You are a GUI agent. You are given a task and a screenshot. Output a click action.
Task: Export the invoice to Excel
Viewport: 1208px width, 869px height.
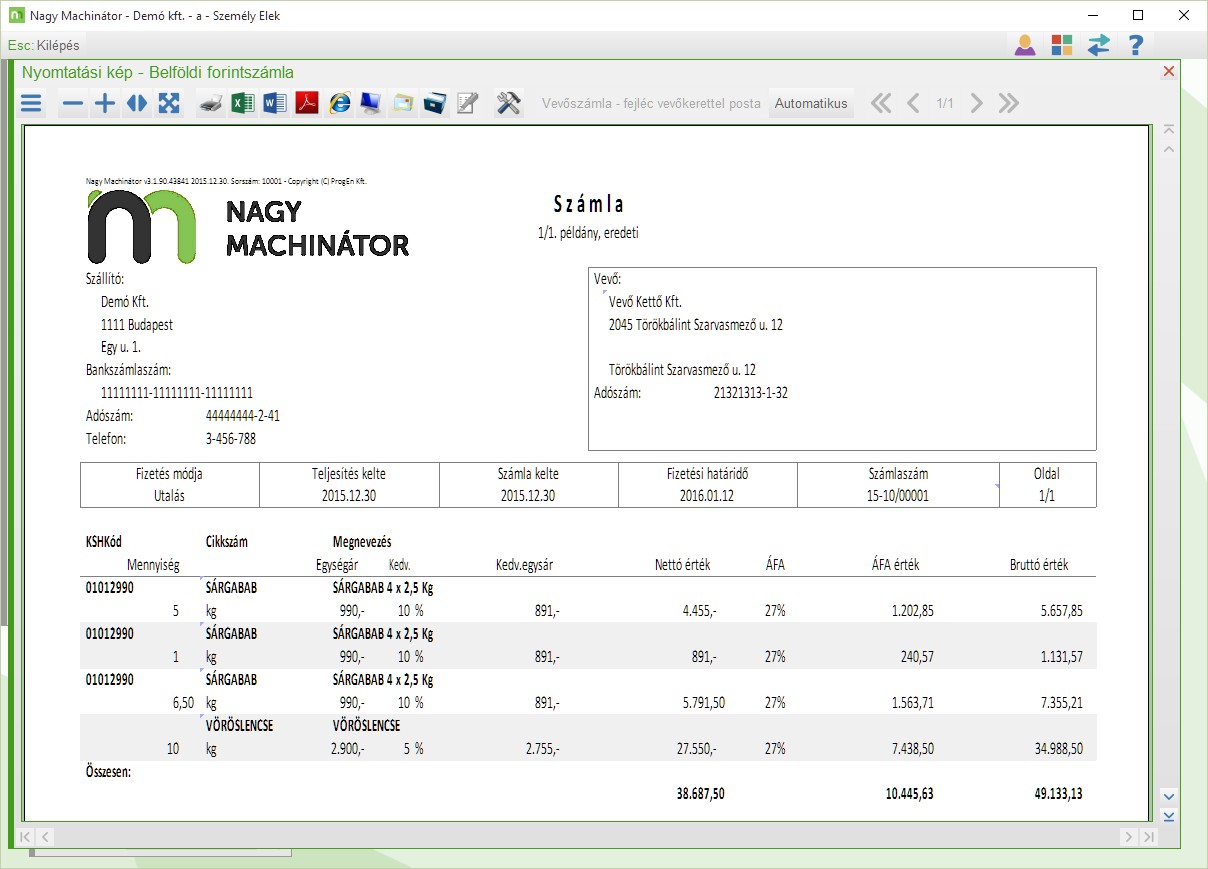(x=242, y=104)
